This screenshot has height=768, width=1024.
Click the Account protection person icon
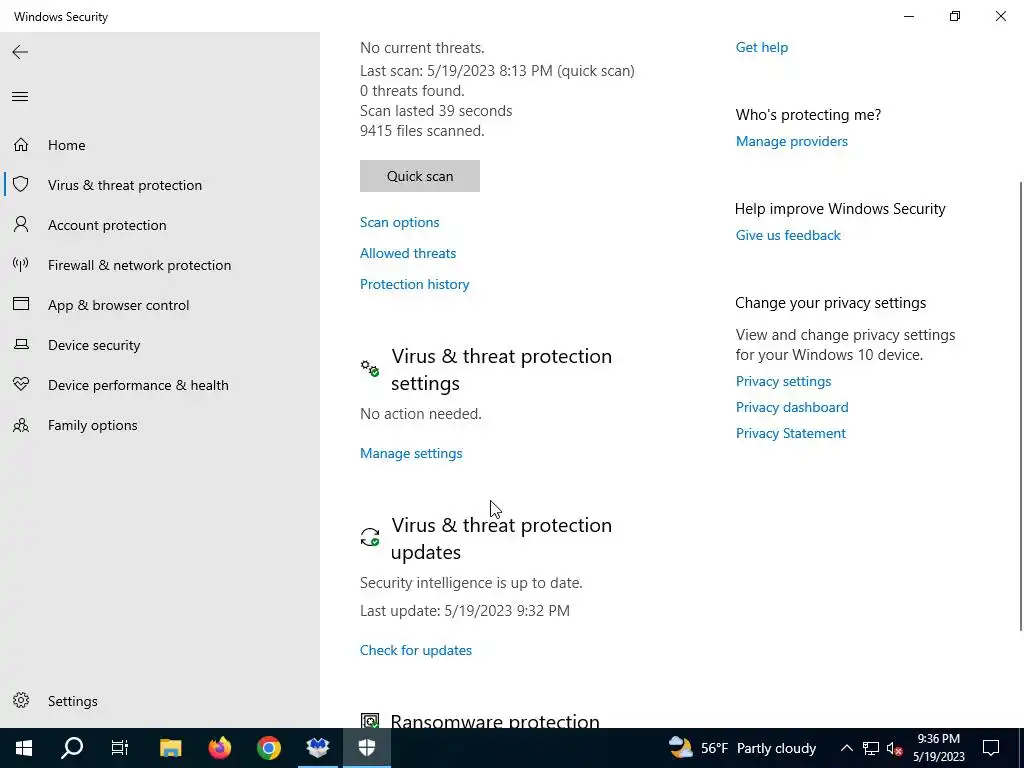coord(21,224)
